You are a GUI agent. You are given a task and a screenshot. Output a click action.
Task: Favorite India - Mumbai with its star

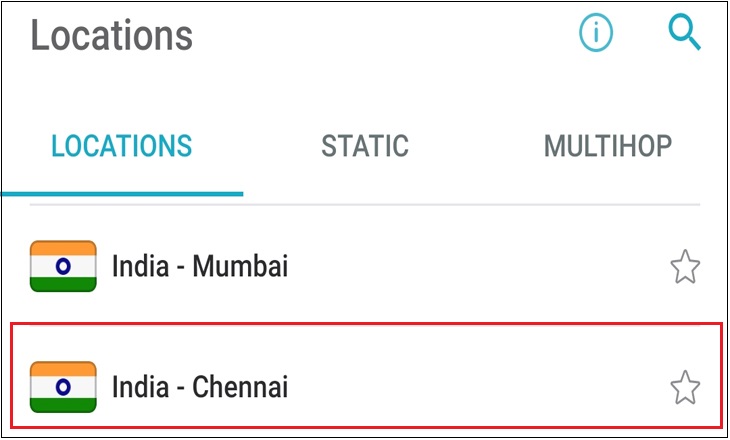pyautogui.click(x=685, y=267)
